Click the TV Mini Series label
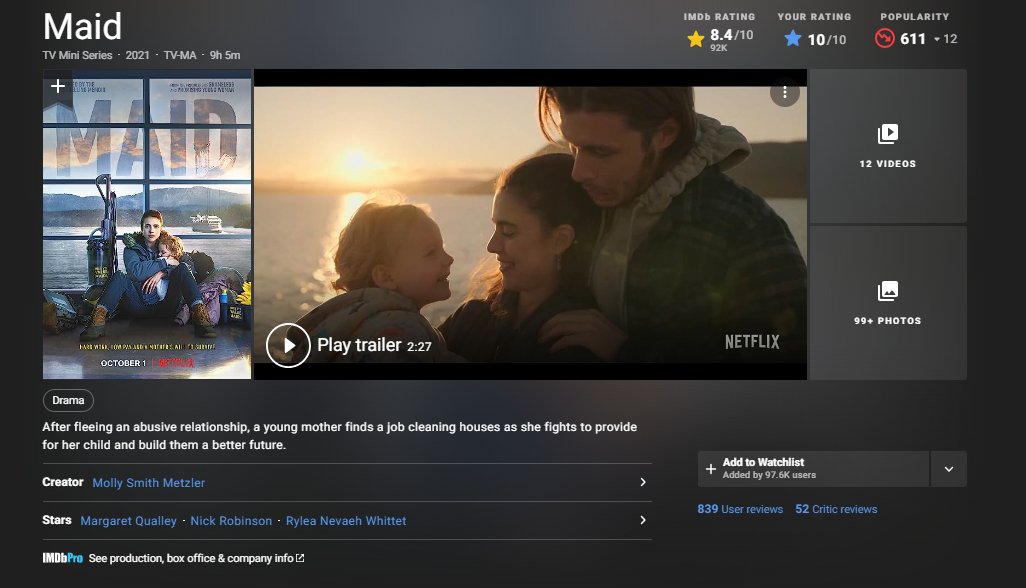This screenshot has height=588, width=1026. click(77, 56)
